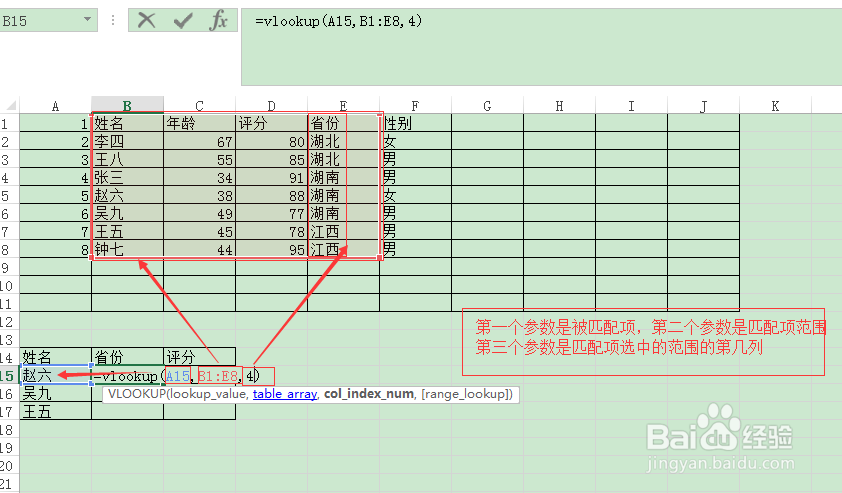Viewport: 842px width, 493px height.
Task: Click 湖北 cell in row 2
Action: pos(343,141)
